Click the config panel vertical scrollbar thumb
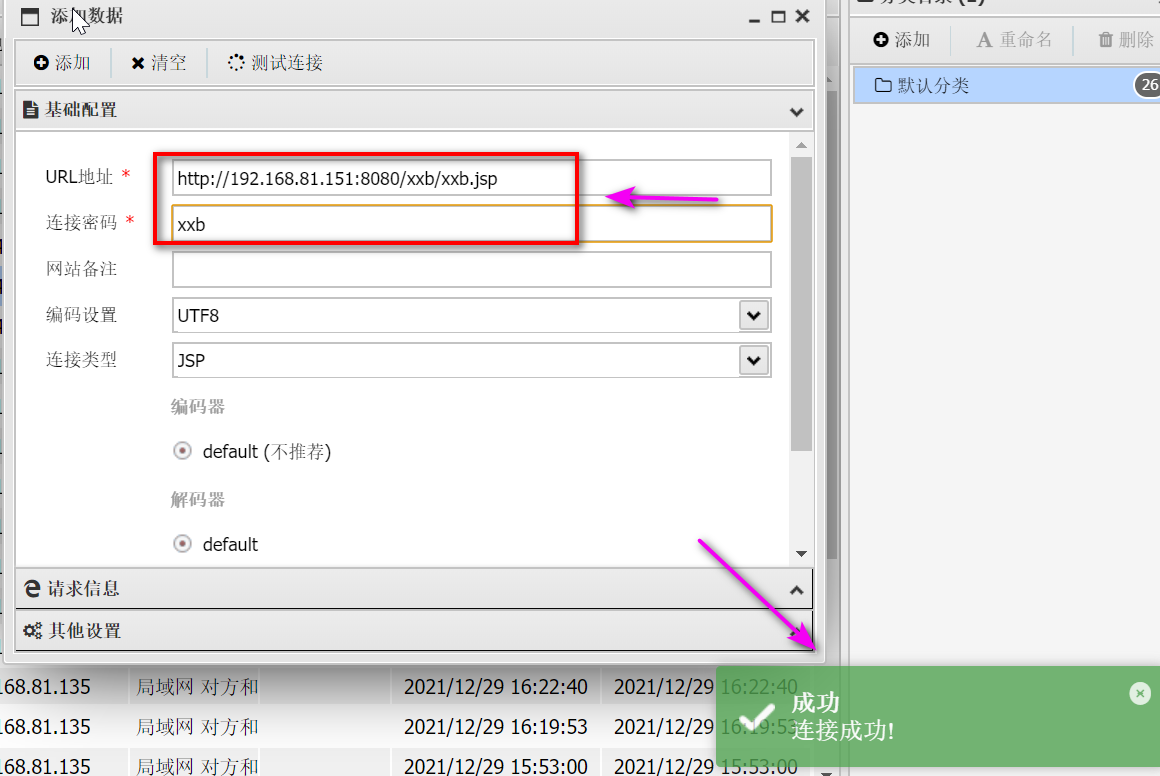1160x776 pixels. (801, 303)
